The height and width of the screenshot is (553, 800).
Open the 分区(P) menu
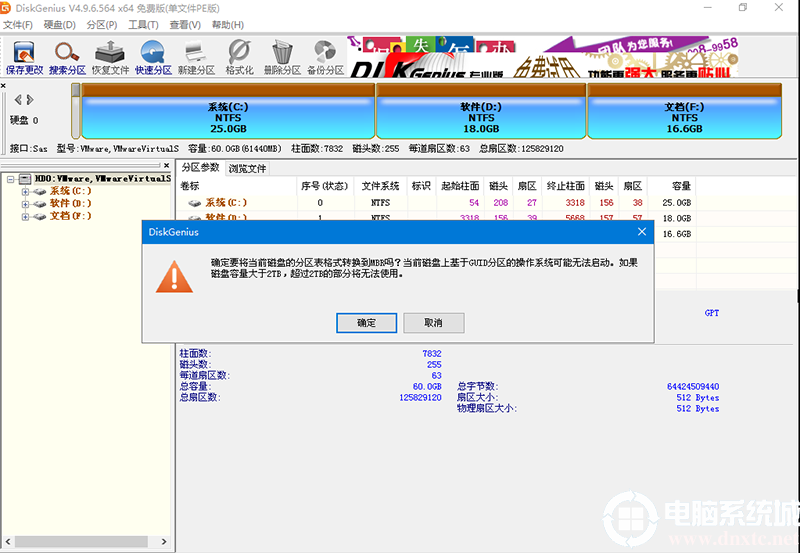pyautogui.click(x=102, y=25)
